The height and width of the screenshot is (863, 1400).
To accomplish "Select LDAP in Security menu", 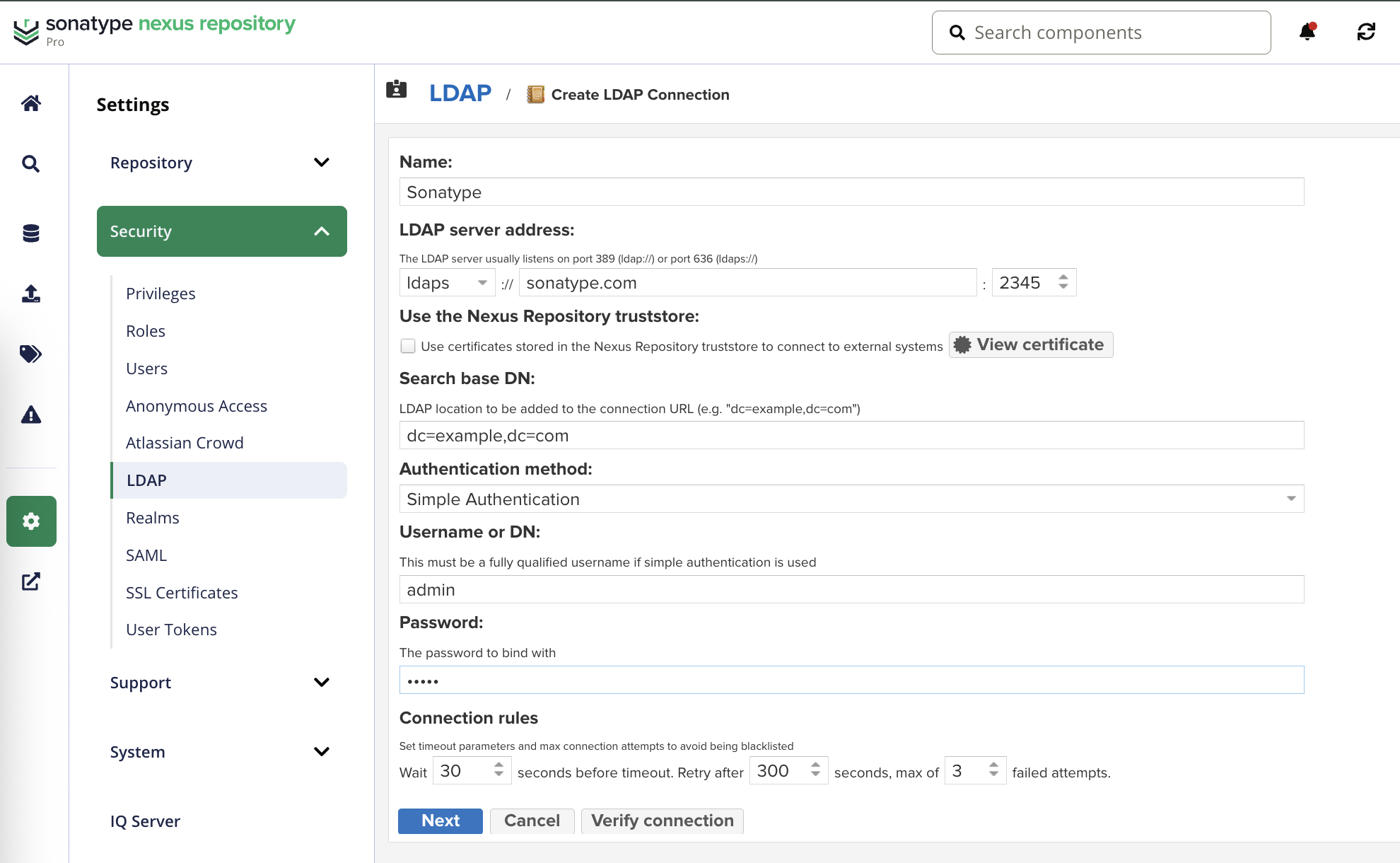I will coord(229,480).
